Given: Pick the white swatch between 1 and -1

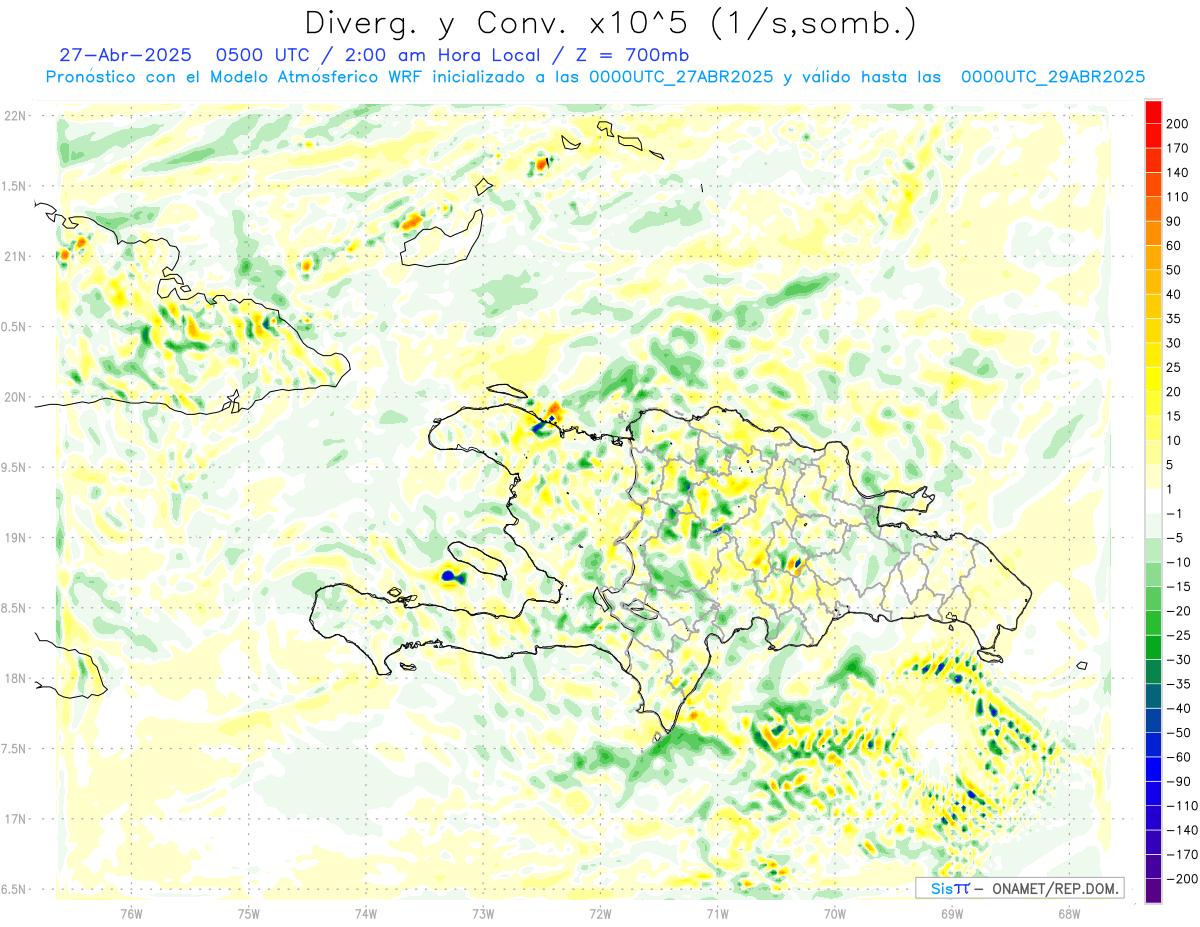Looking at the screenshot, I should [x=1153, y=502].
